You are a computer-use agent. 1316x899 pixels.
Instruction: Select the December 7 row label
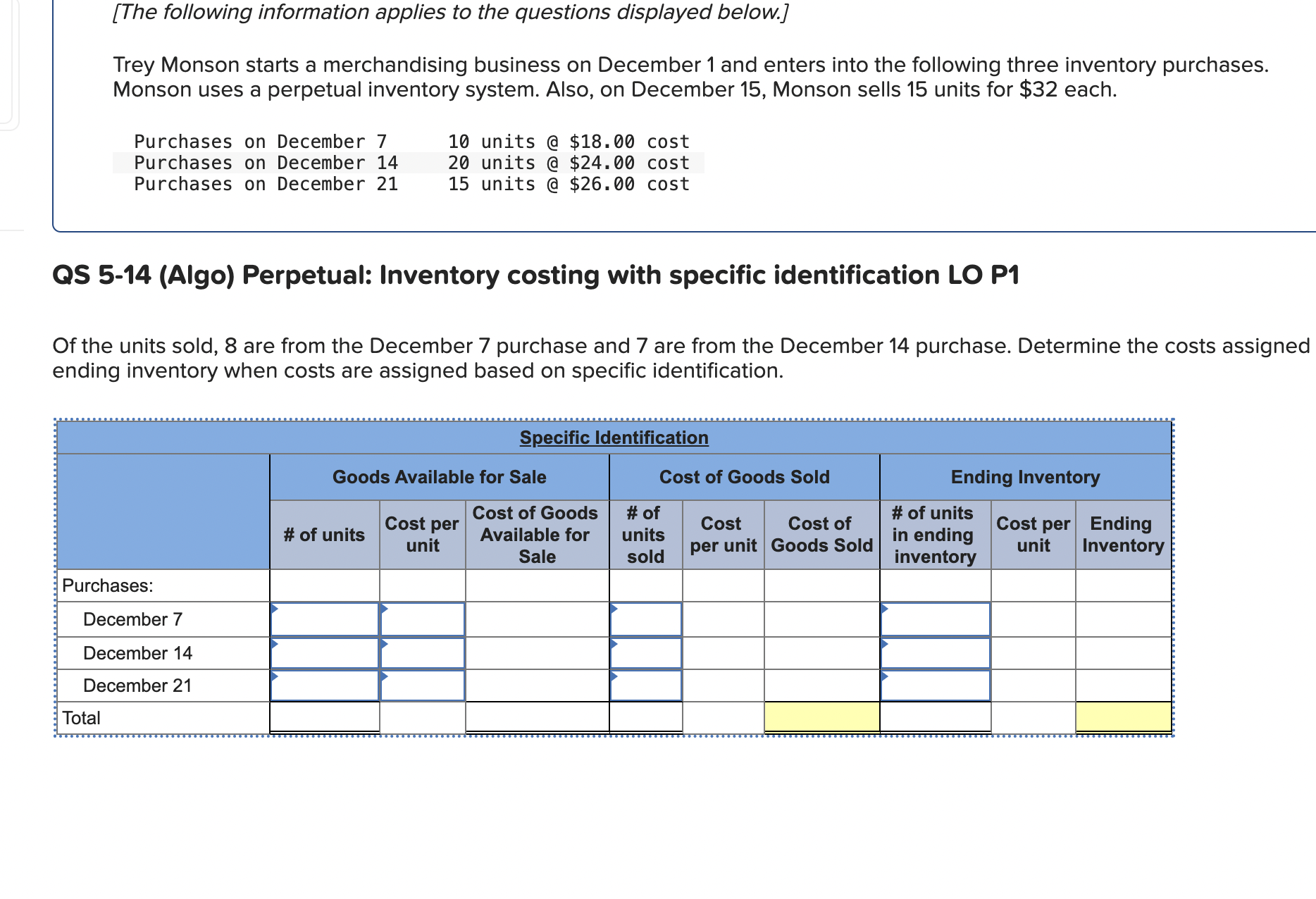[x=132, y=619]
